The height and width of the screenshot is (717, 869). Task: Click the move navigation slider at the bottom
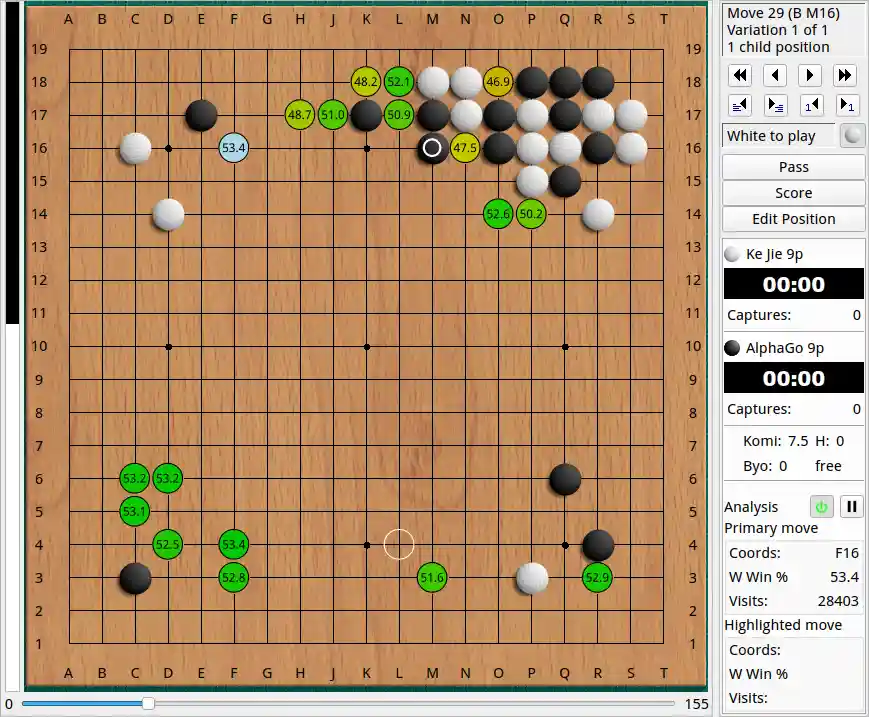pos(148,704)
